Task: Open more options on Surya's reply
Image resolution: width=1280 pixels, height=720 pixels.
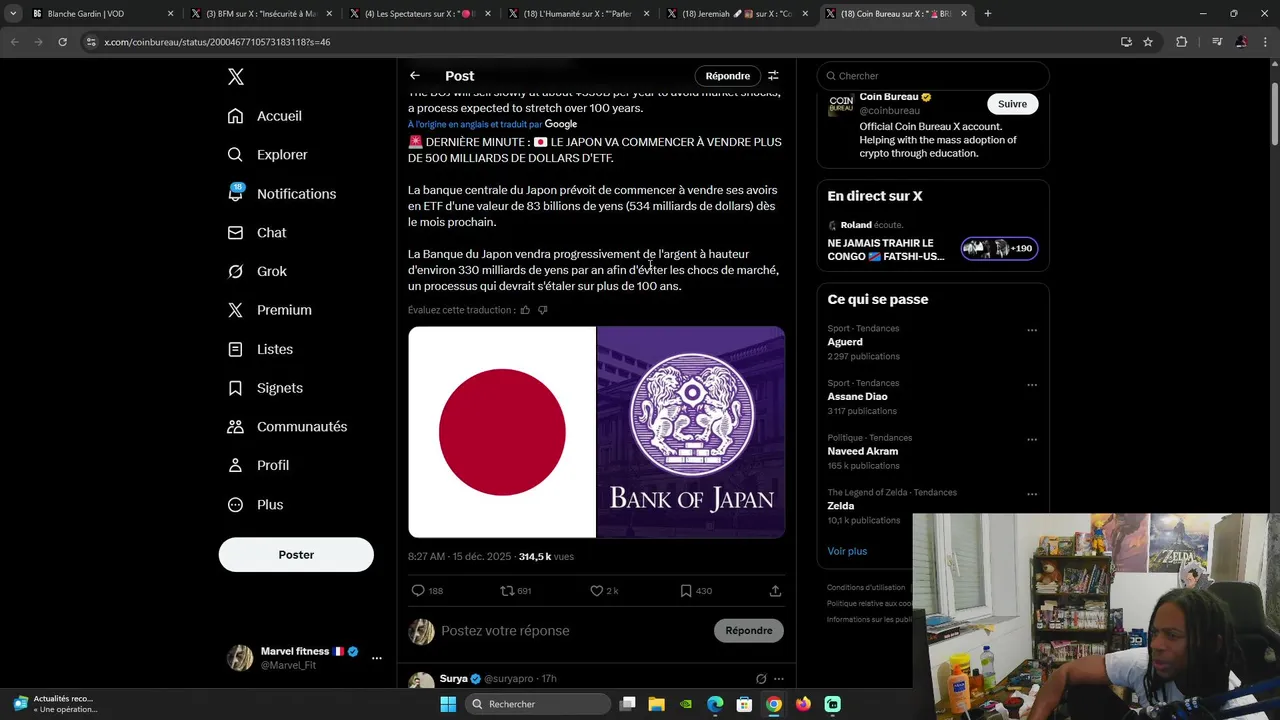Action: tap(779, 679)
